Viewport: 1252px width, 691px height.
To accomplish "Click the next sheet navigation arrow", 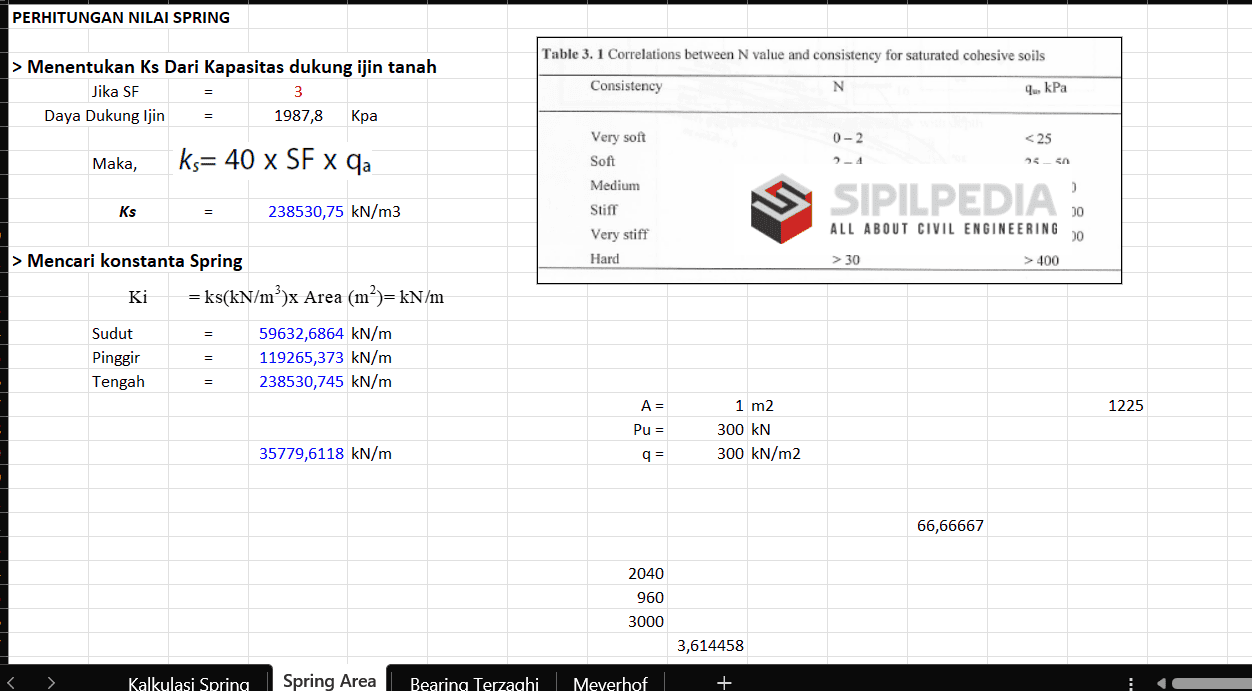I will pos(51,683).
